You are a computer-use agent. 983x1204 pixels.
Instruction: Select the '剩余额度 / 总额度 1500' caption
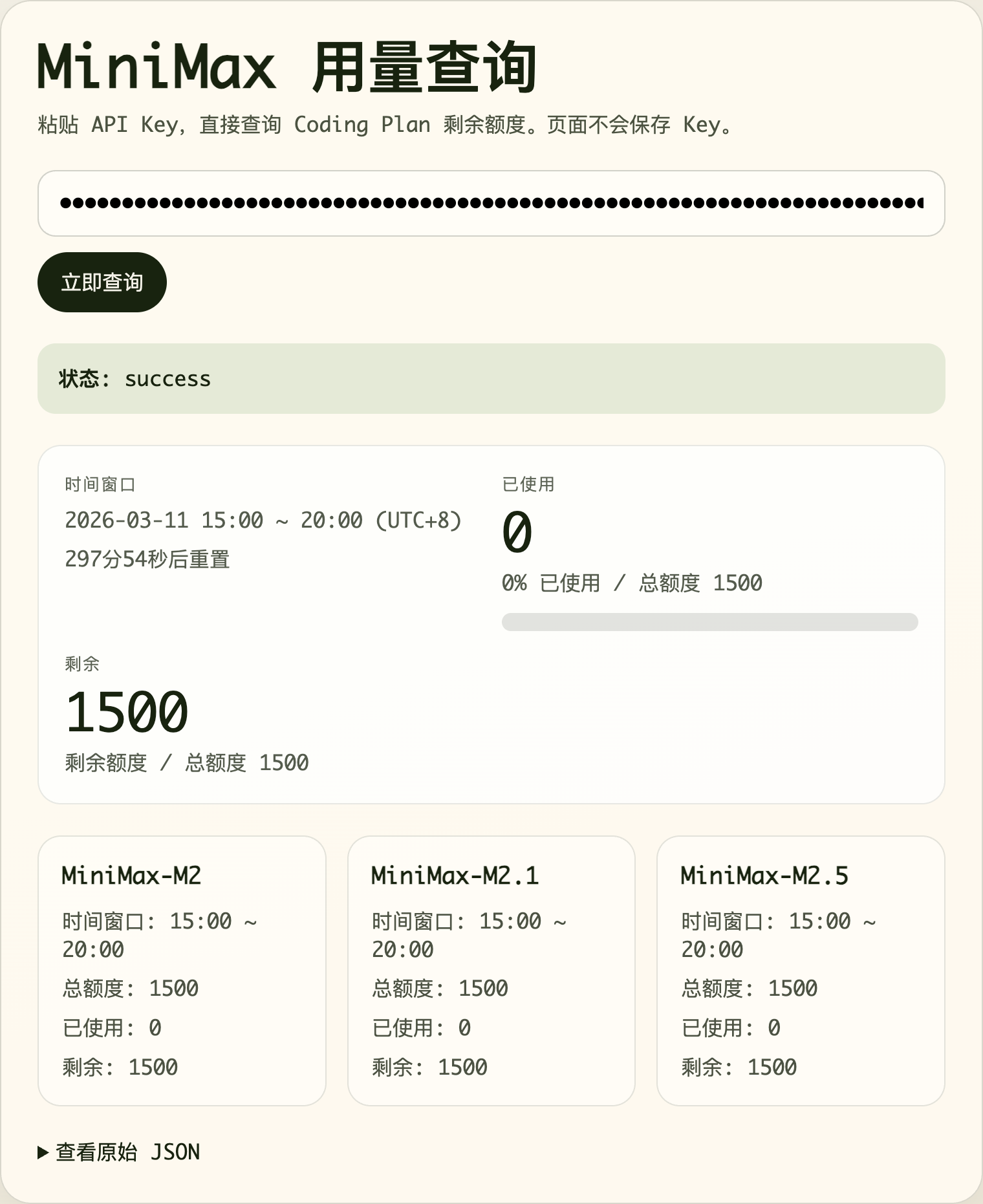point(187,762)
